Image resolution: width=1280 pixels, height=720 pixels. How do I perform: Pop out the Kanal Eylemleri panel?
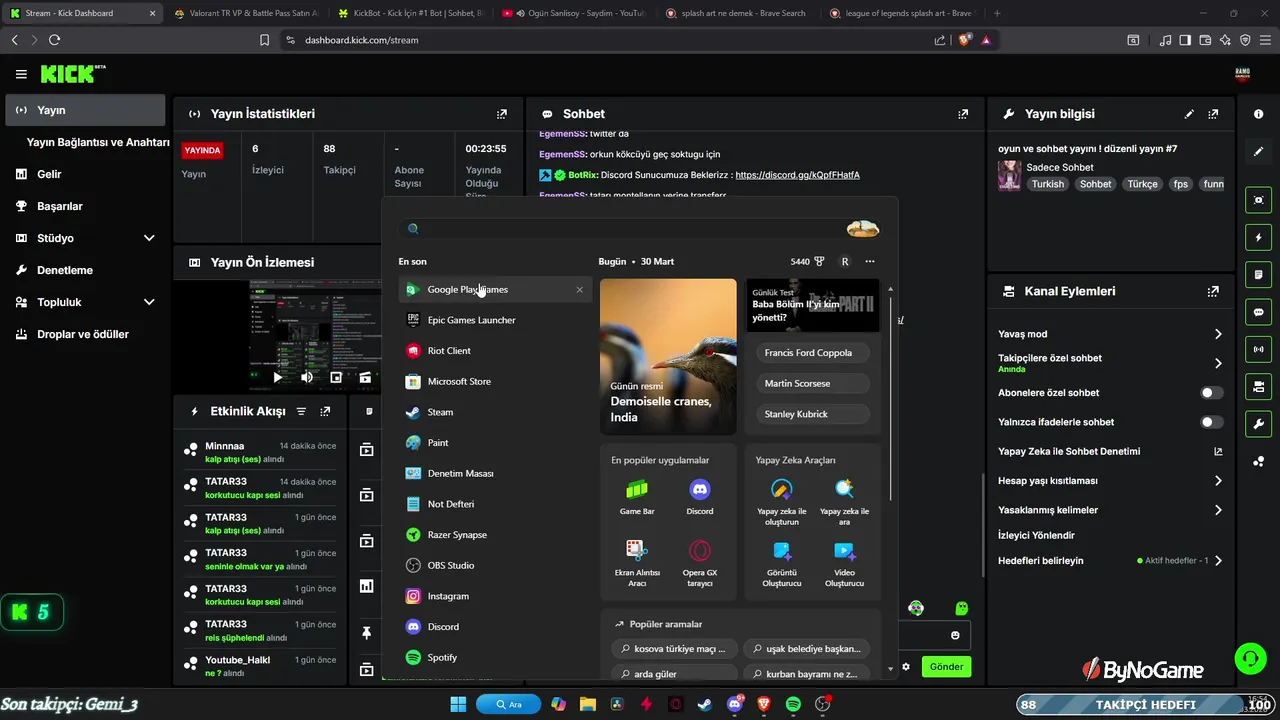pyautogui.click(x=1213, y=292)
